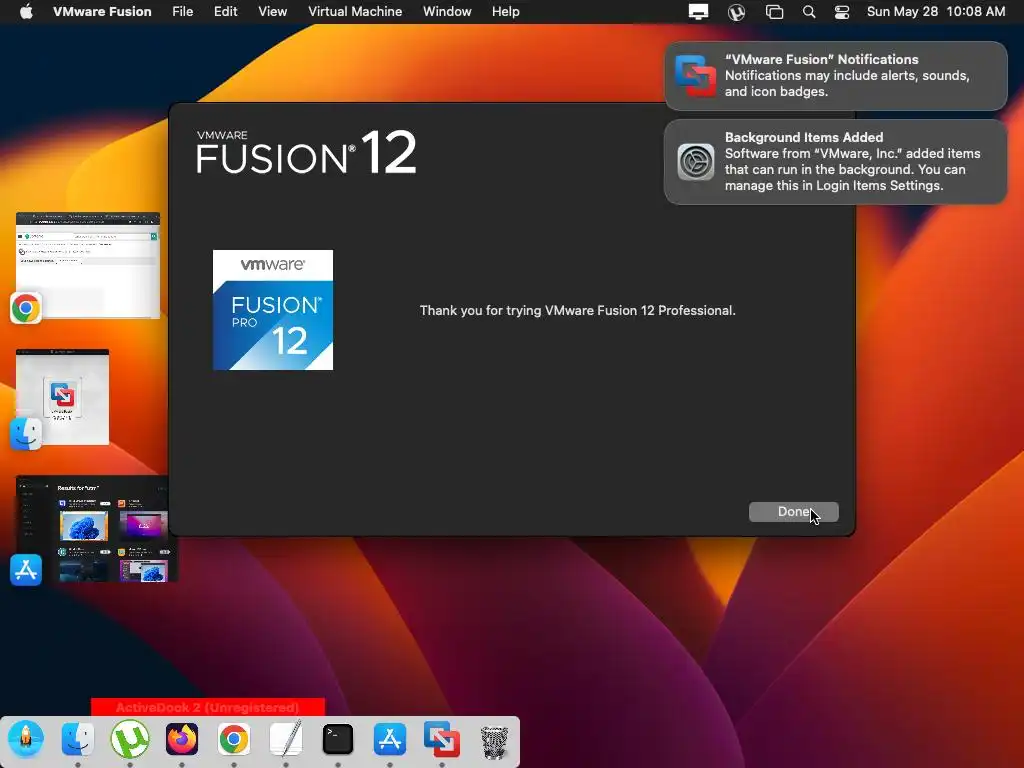Open Control Center from menu bar
Screen dimensions: 1024x768
842,12
